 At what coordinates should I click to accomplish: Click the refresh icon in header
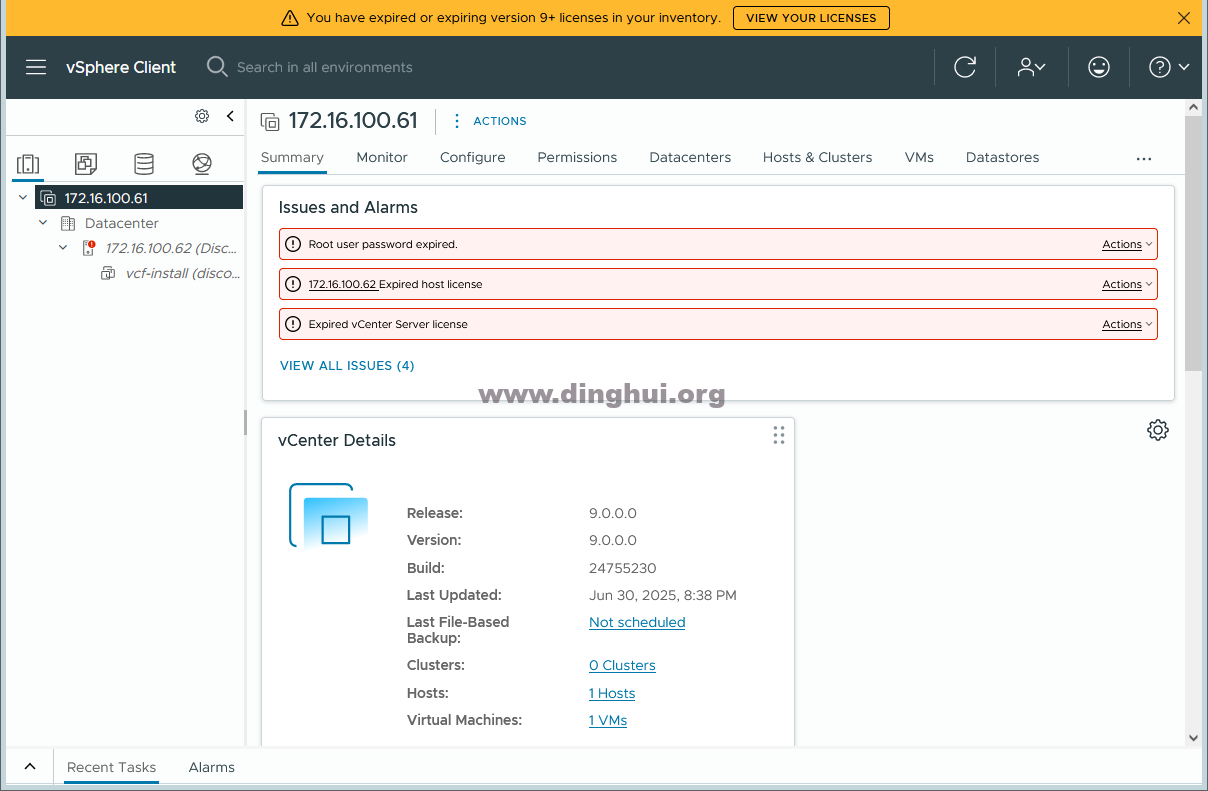click(964, 67)
